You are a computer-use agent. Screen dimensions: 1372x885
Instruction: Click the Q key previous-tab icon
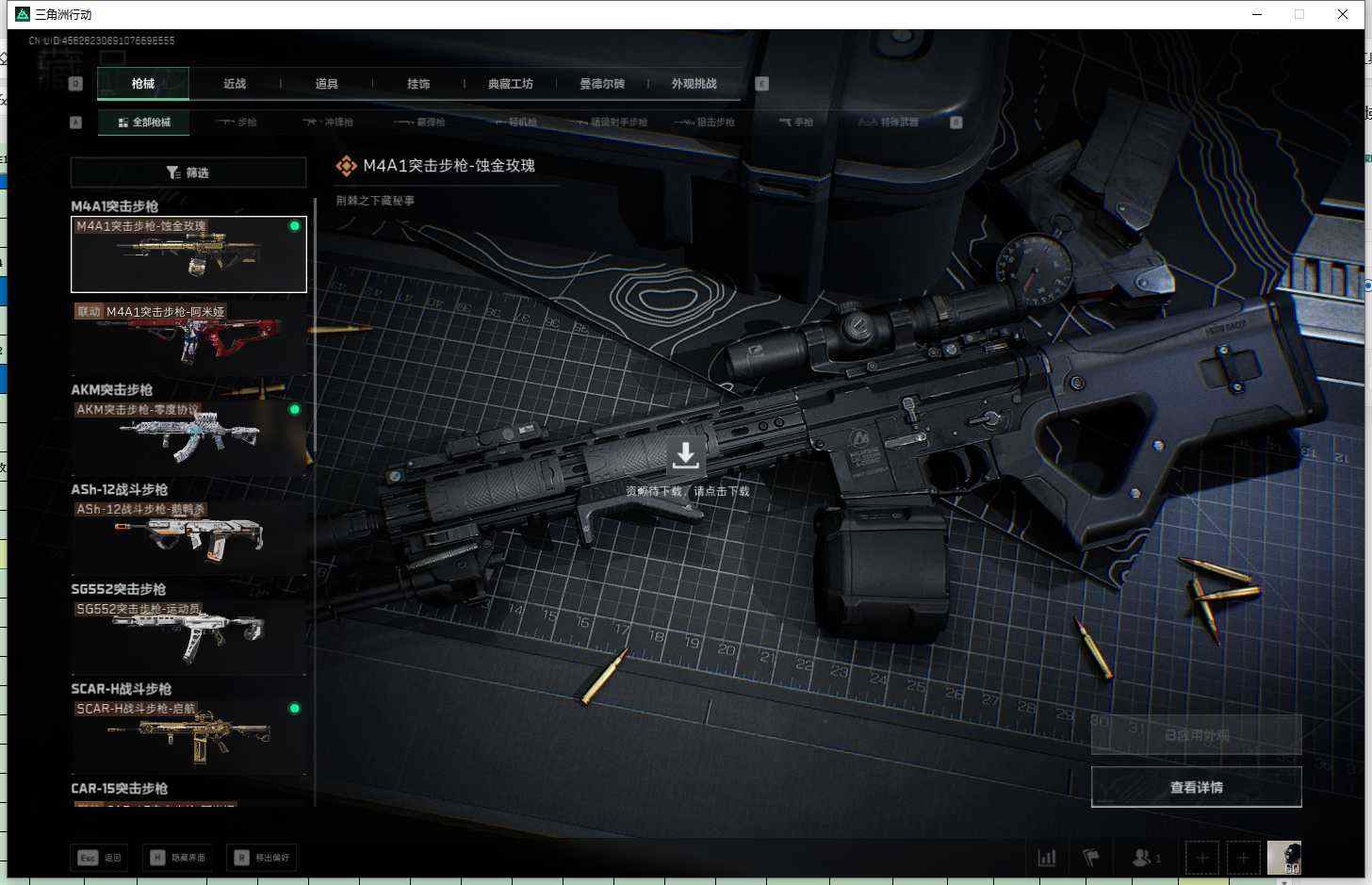point(76,84)
